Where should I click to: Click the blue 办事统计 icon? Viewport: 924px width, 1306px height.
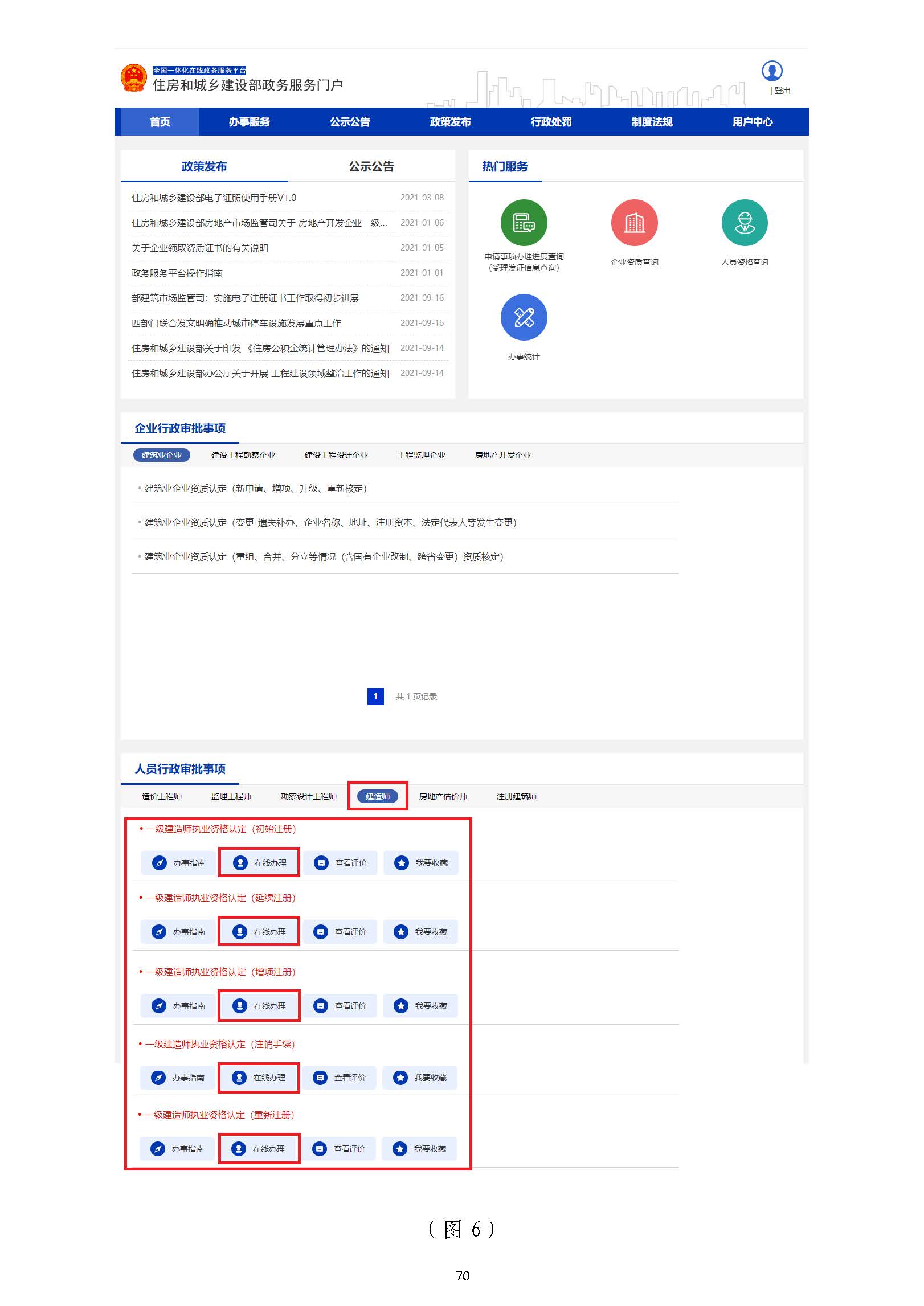click(523, 317)
